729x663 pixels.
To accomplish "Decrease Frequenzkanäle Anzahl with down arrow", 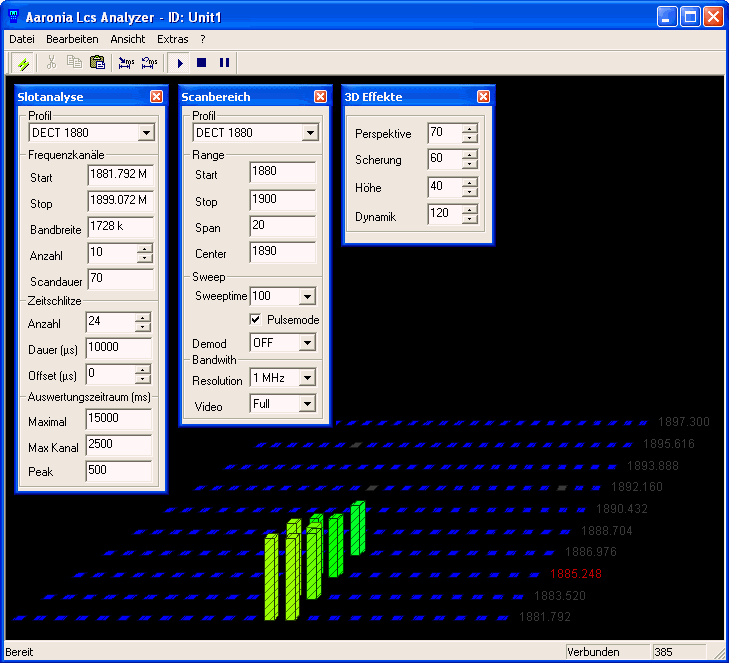I will 145,258.
